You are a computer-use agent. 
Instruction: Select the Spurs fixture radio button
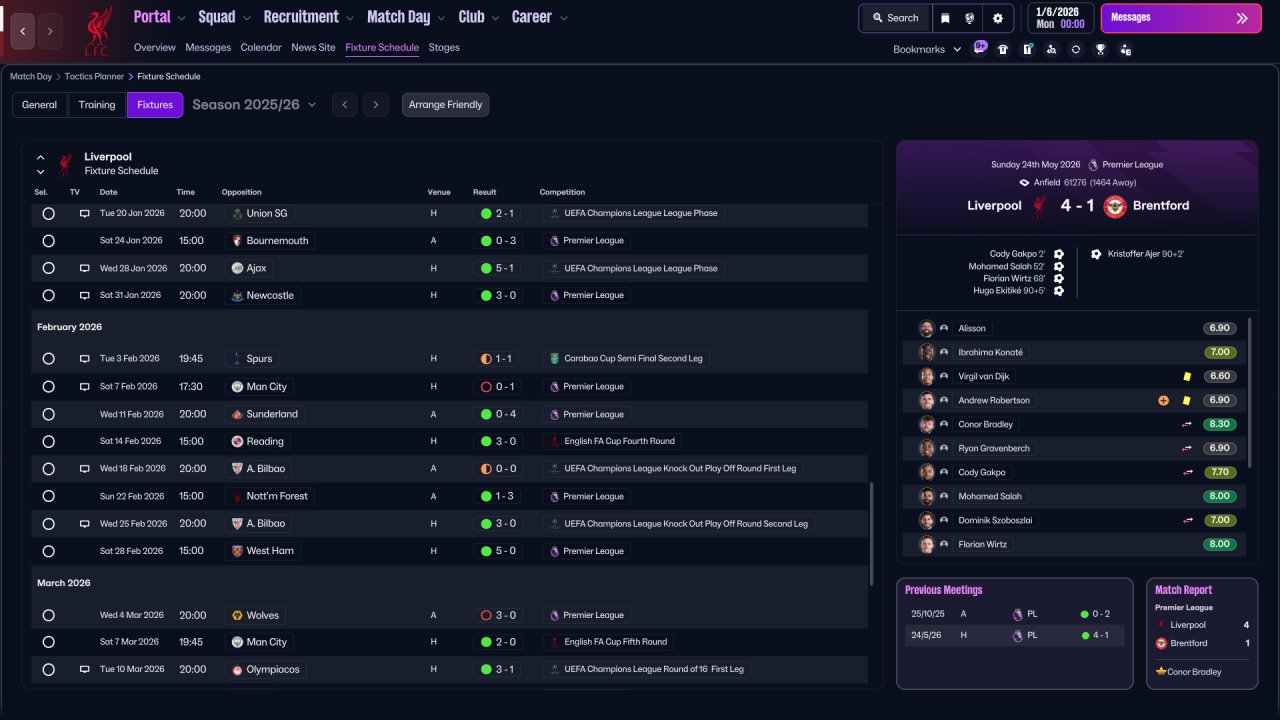click(x=48, y=358)
